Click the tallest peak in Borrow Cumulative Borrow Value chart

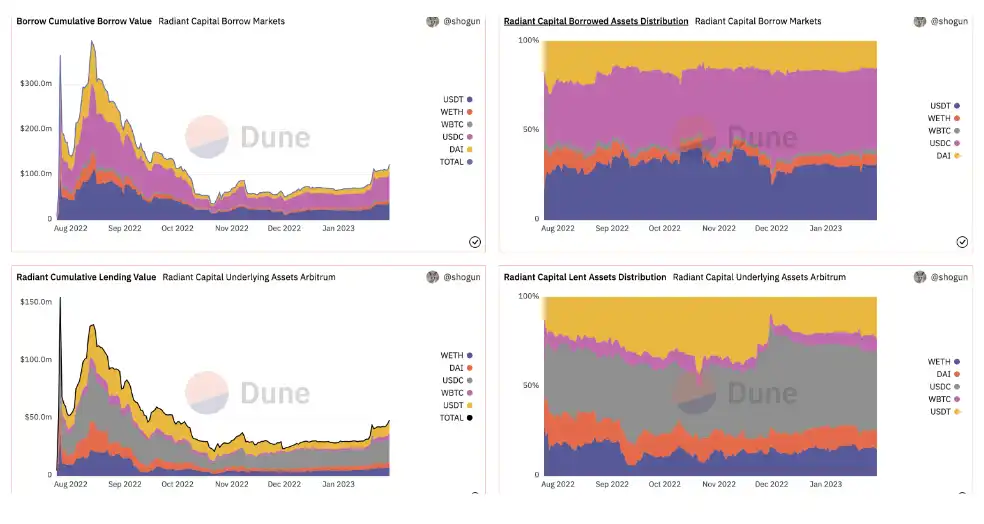pyautogui.click(x=92, y=43)
